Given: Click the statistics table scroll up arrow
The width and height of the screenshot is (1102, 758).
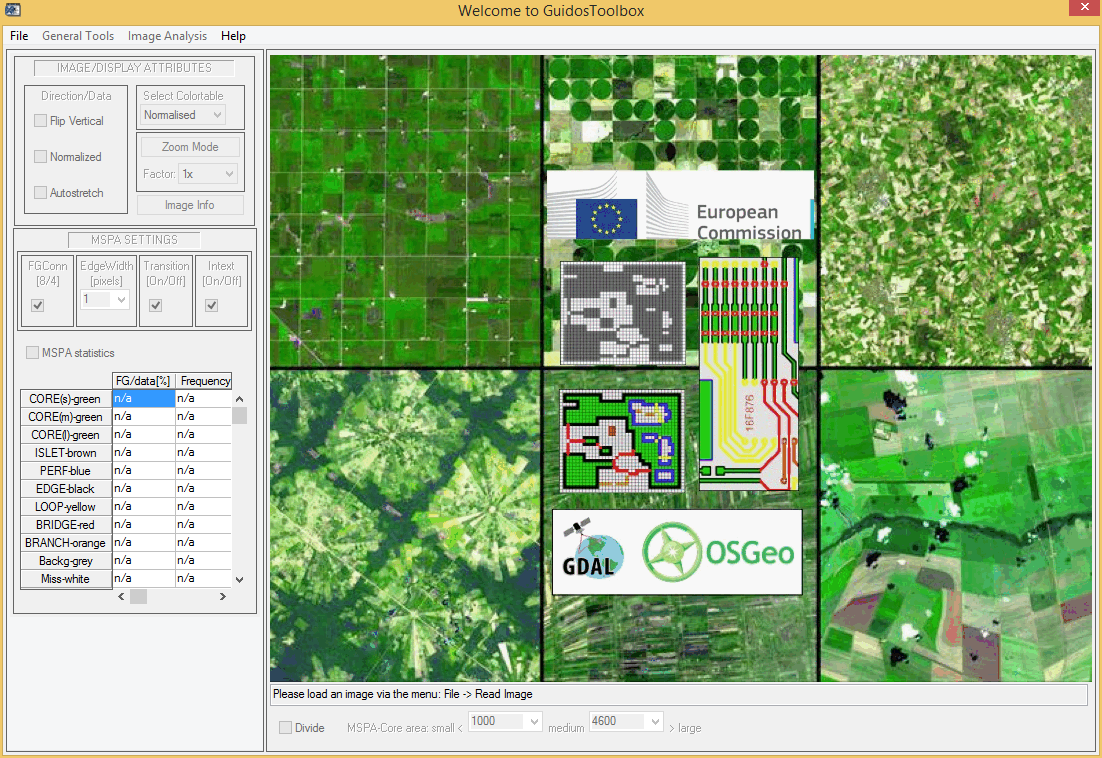Looking at the screenshot, I should tap(240, 399).
